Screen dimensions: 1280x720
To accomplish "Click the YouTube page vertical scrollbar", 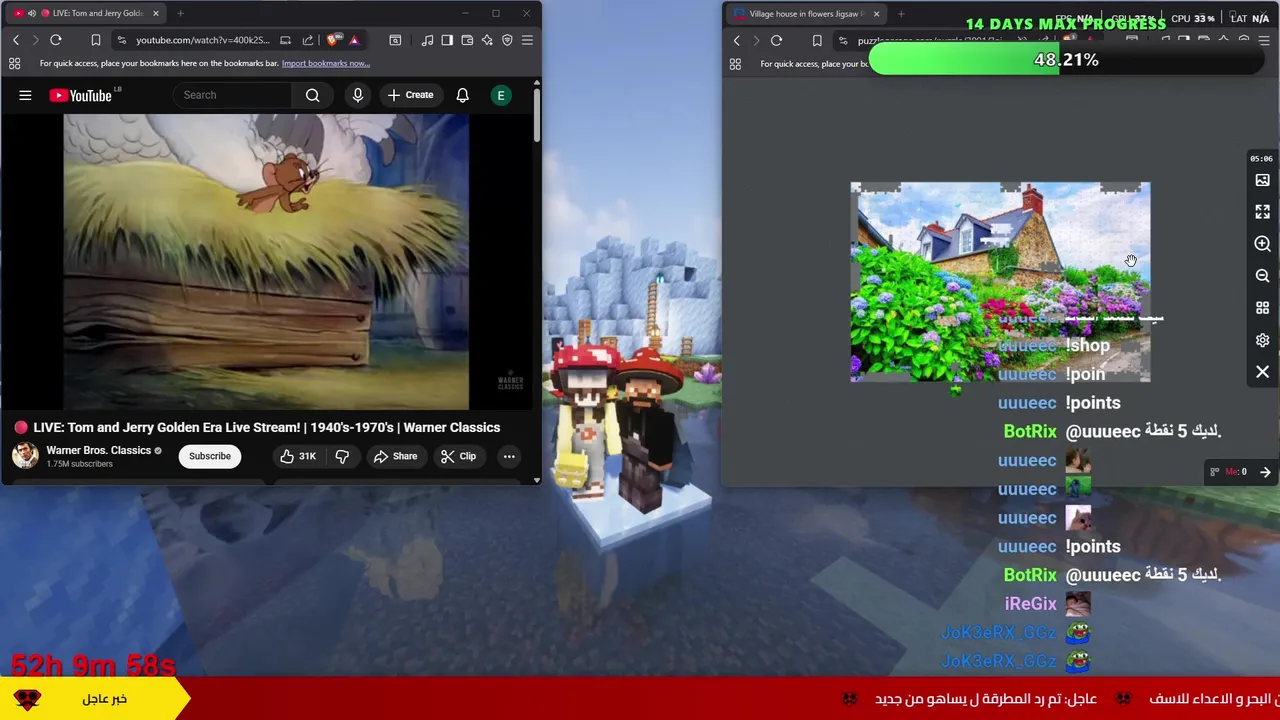I will click(536, 115).
